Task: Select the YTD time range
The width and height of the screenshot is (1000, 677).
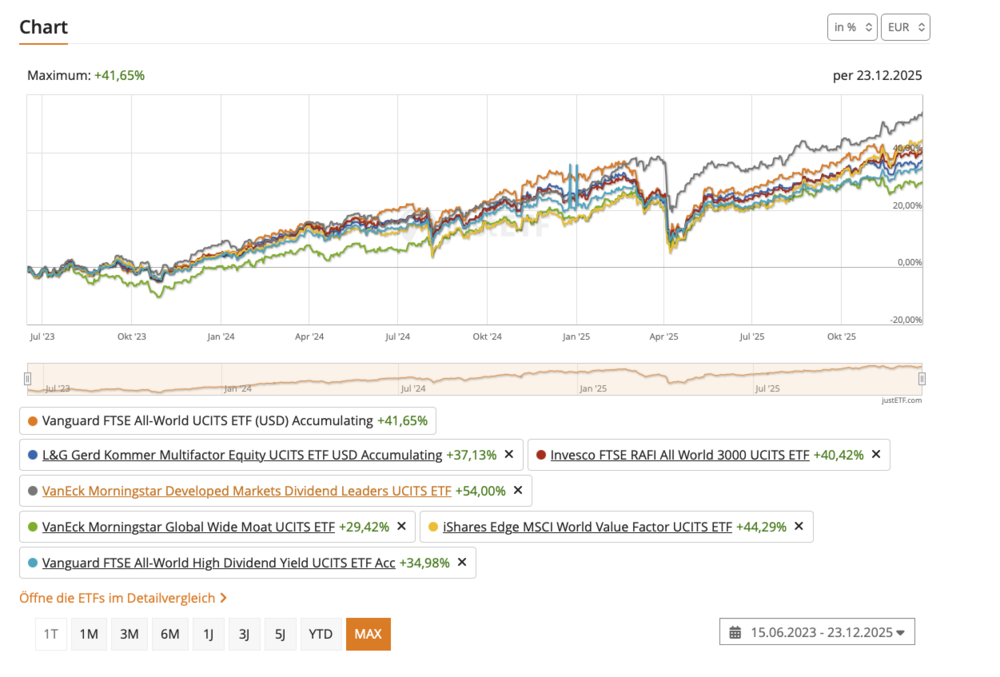Action: click(x=320, y=634)
